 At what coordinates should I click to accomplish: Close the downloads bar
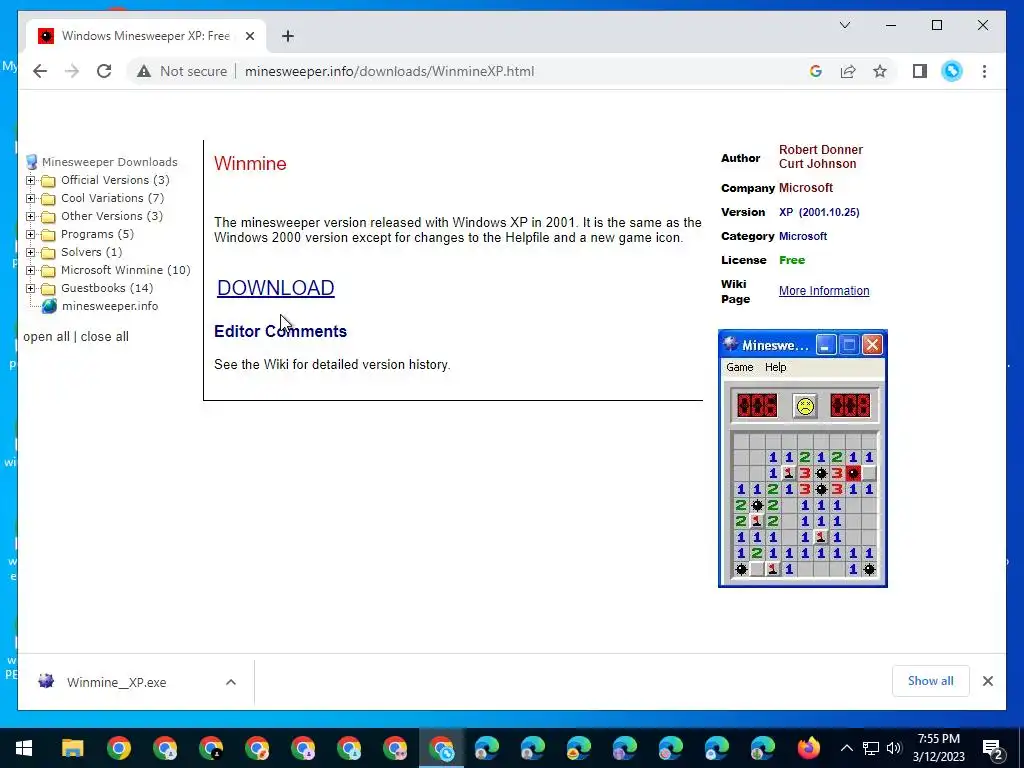[x=987, y=681]
